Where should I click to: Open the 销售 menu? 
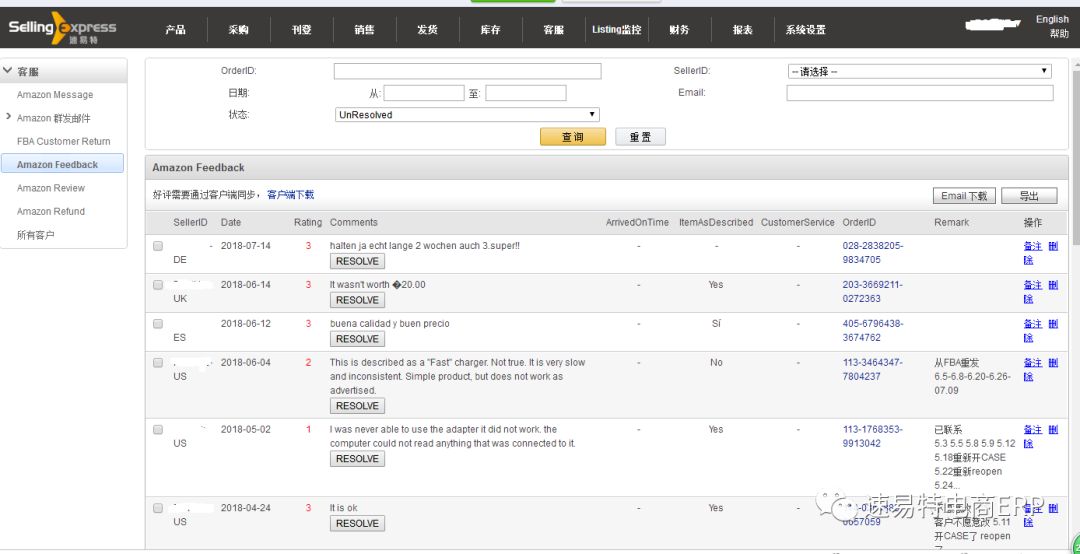(x=364, y=30)
